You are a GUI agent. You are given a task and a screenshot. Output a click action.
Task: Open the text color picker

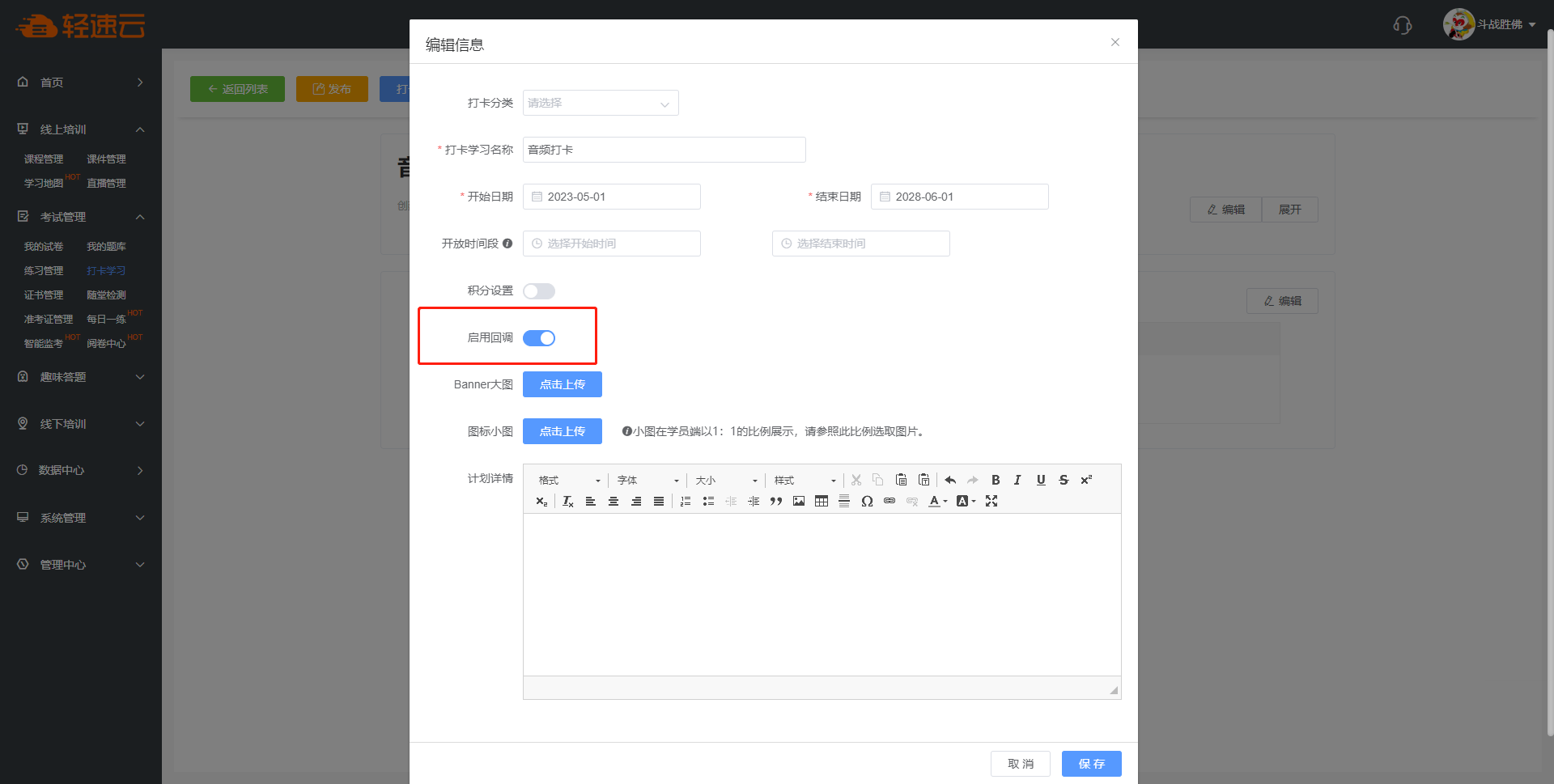[937, 502]
